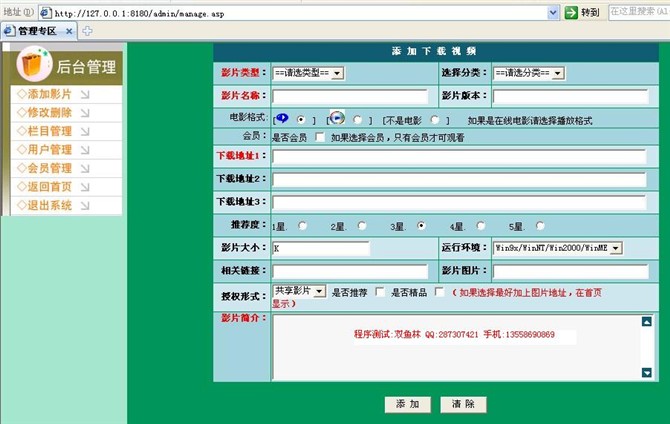
Task: Select the 不是电影 radio button
Action: [435, 120]
